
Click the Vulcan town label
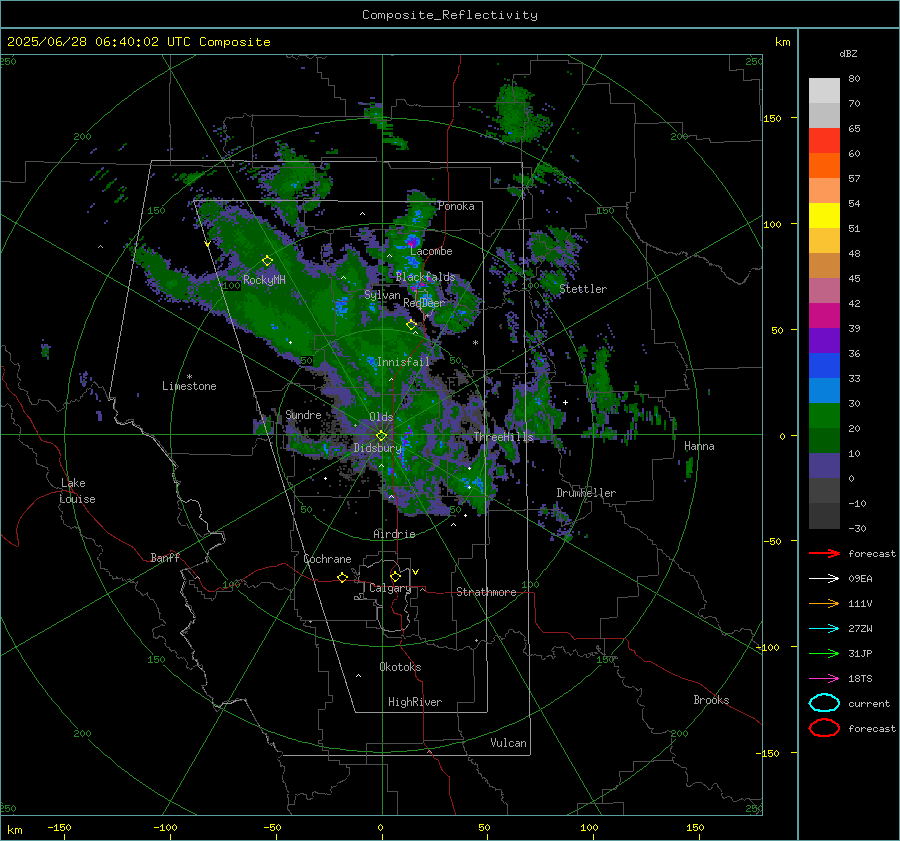click(508, 743)
